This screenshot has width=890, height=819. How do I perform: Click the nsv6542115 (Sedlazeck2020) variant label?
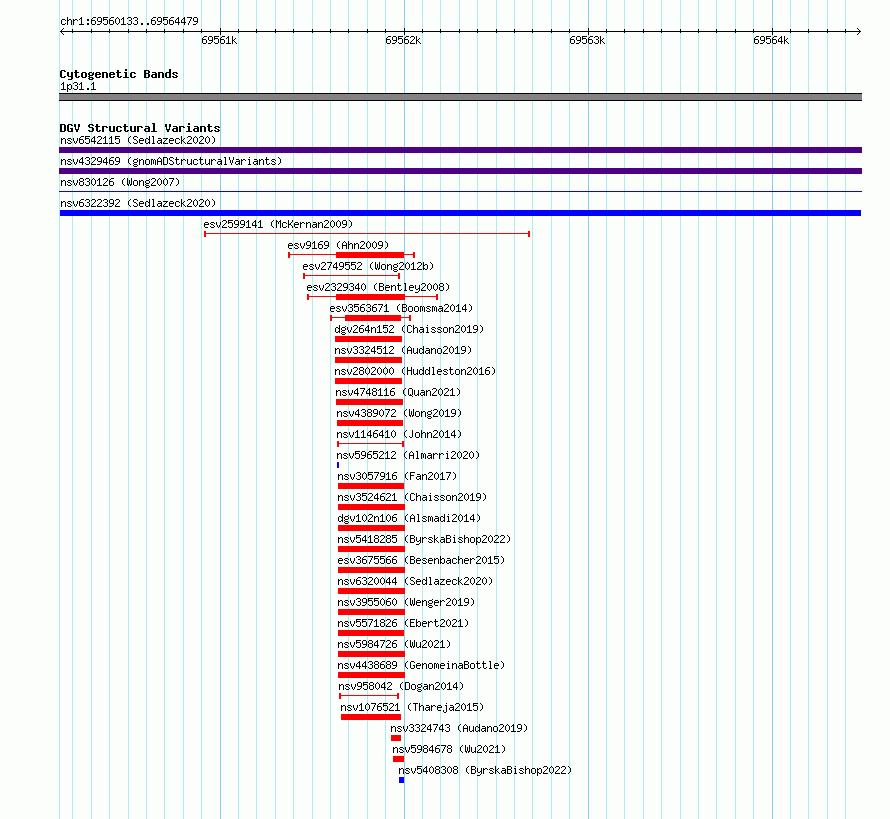[x=138, y=140]
